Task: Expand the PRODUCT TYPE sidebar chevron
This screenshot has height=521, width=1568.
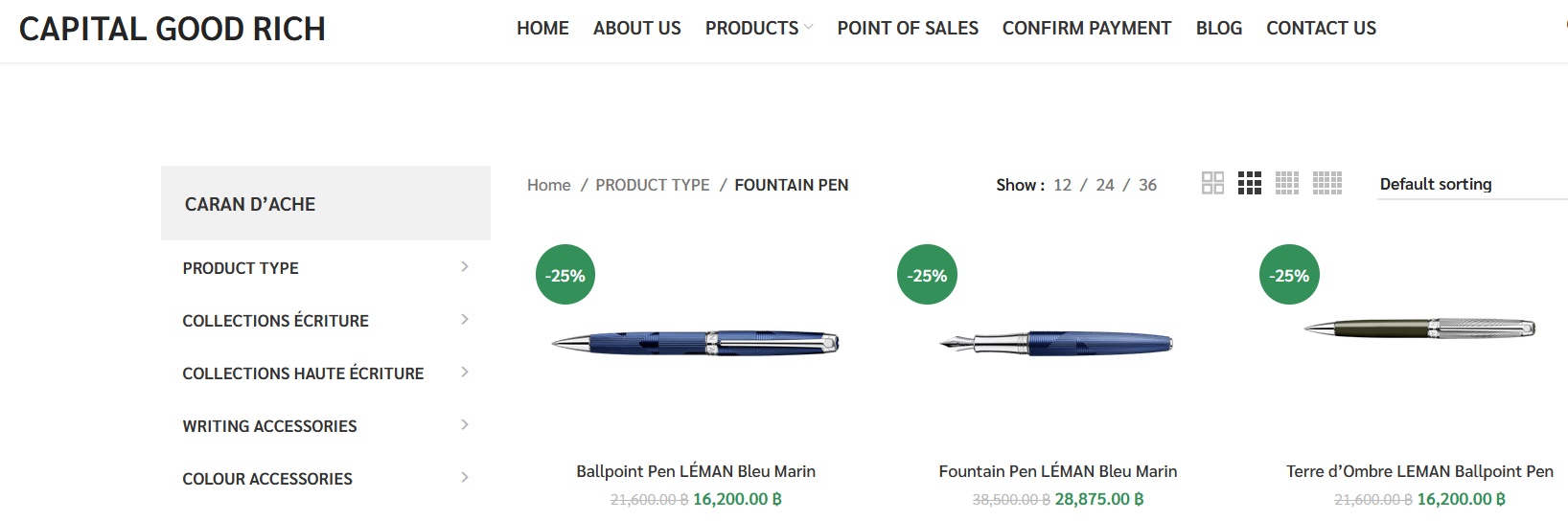Action: click(465, 267)
